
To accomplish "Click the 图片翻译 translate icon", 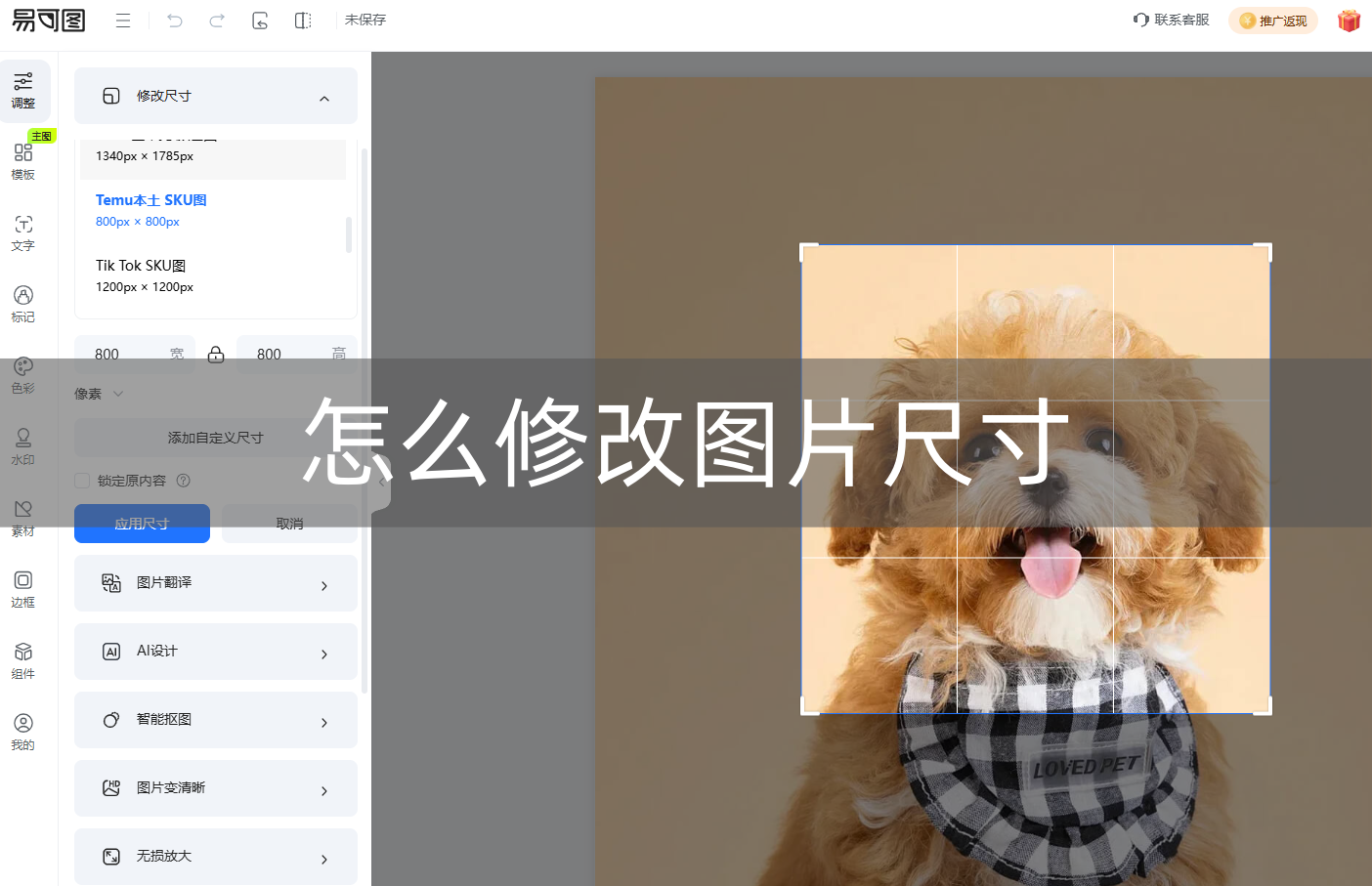I will 111,583.
